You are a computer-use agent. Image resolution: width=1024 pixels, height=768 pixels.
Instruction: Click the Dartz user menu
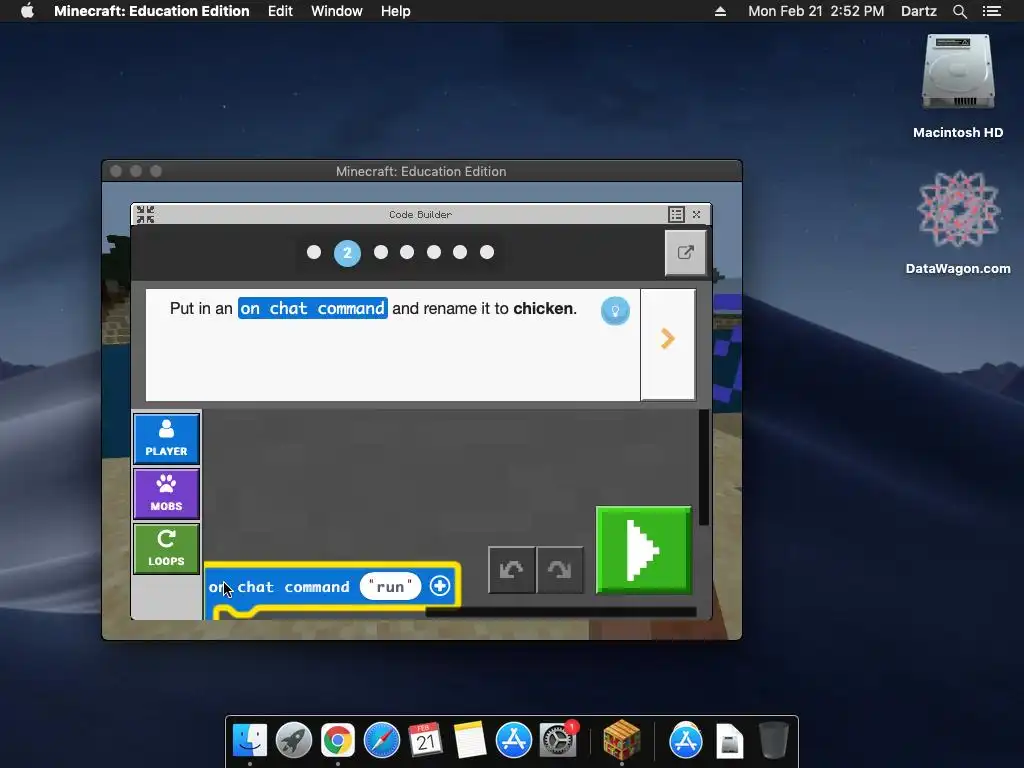pyautogui.click(x=918, y=11)
